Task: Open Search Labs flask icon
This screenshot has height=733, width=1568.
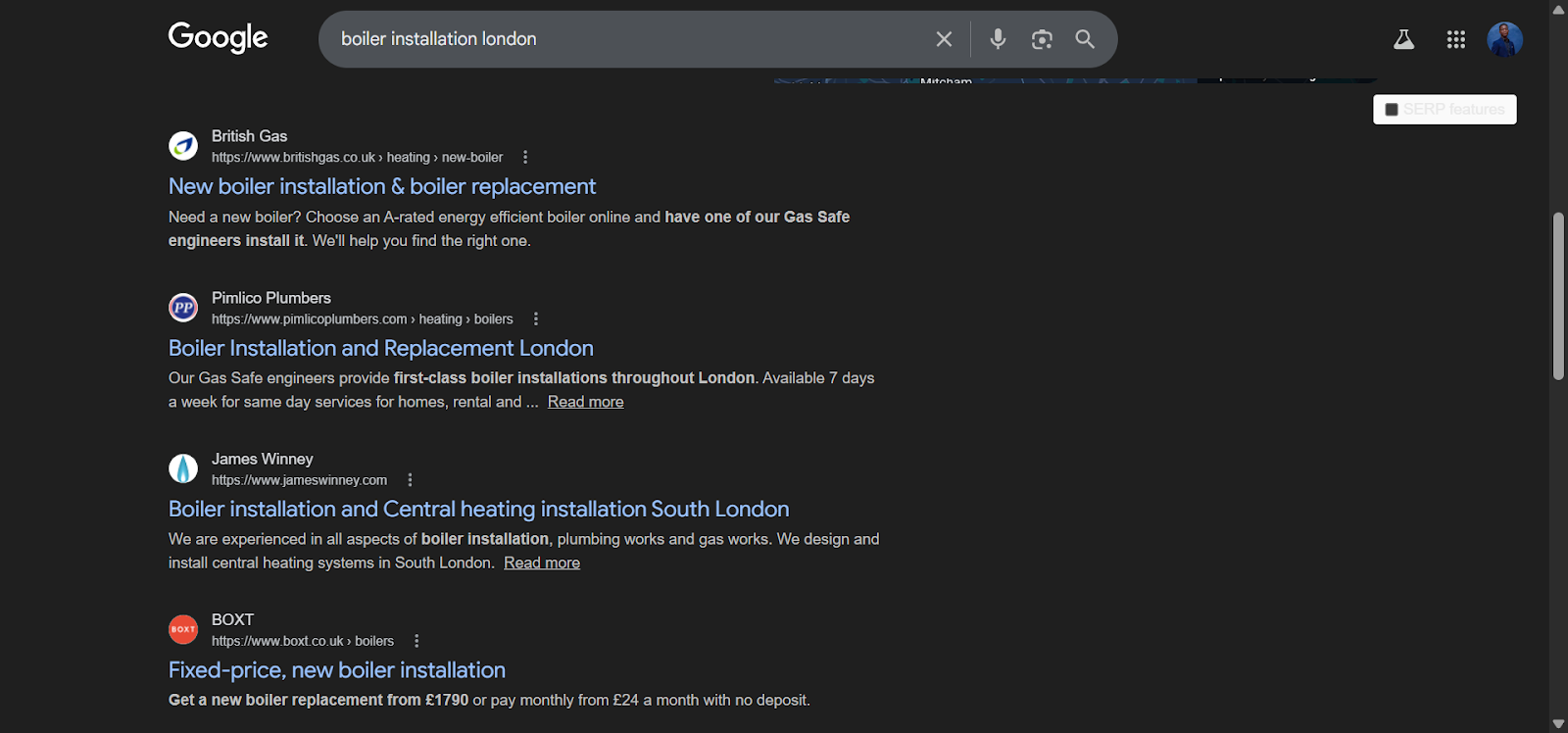Action: point(1403,39)
